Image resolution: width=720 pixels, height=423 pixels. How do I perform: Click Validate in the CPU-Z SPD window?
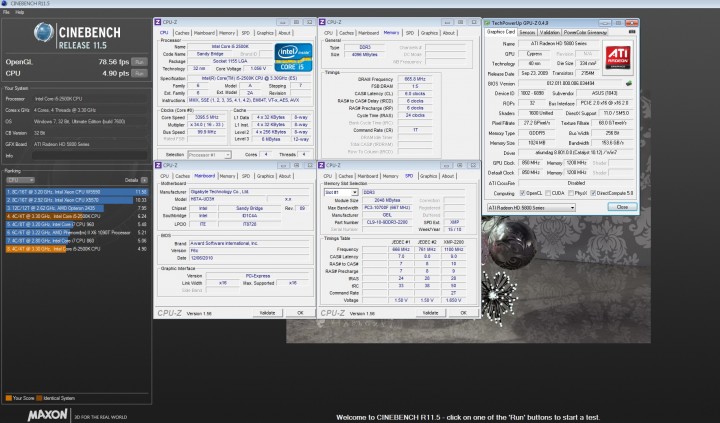pyautogui.click(x=430, y=313)
